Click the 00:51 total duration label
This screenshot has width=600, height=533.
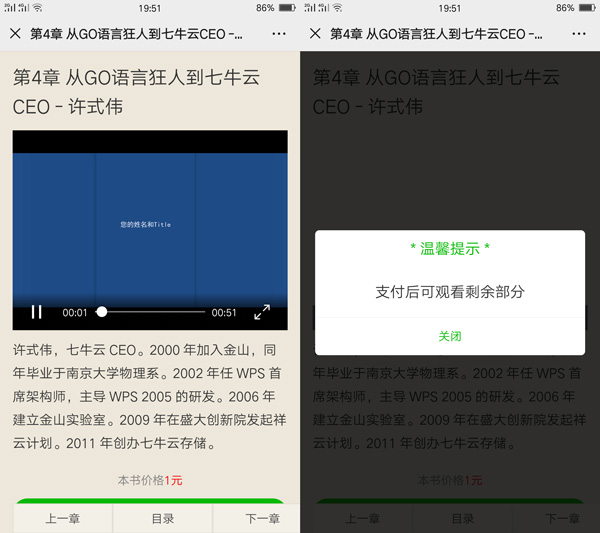point(224,313)
